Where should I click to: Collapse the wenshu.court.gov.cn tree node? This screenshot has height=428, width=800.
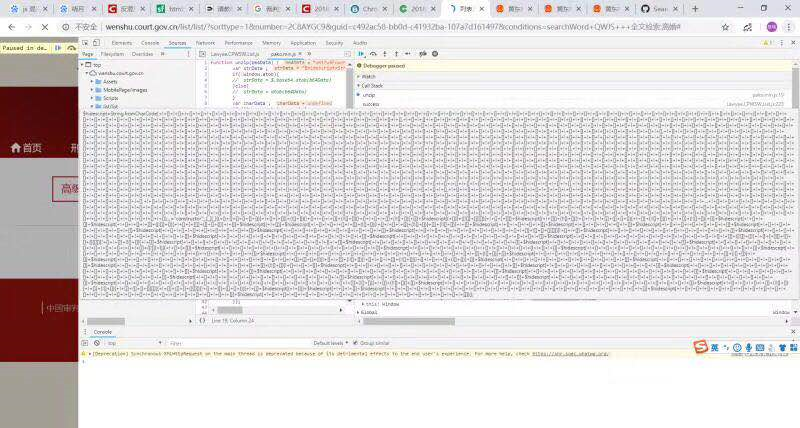(x=87, y=73)
